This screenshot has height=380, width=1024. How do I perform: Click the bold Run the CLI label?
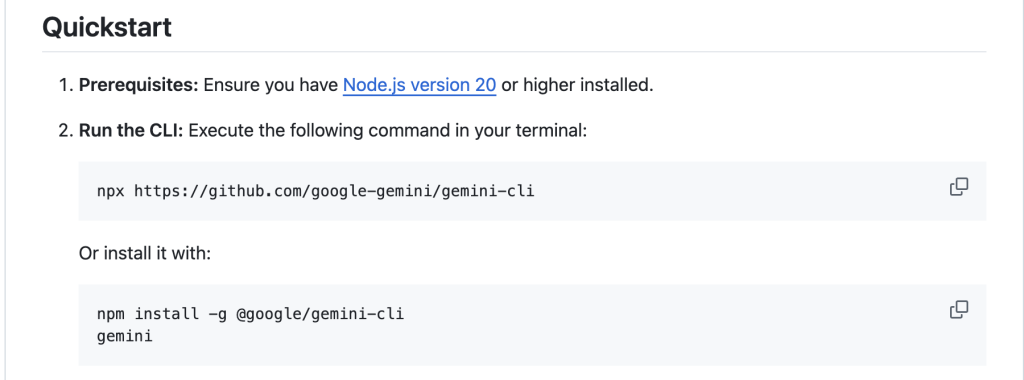coord(133,131)
